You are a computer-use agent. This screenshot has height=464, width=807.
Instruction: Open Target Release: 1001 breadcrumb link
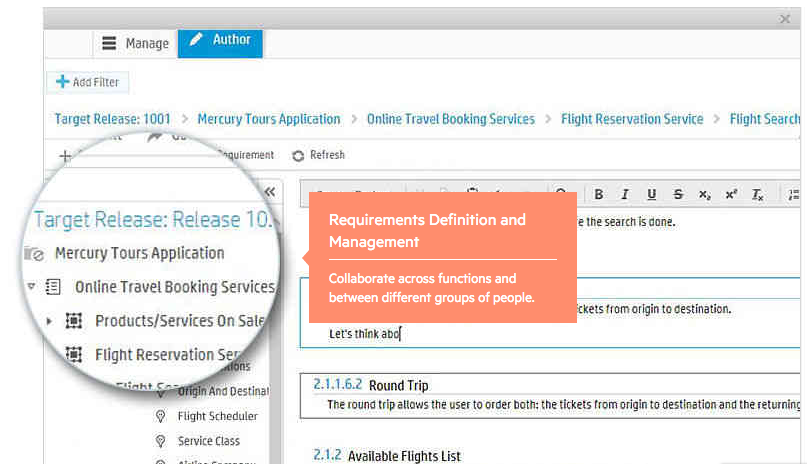[112, 119]
